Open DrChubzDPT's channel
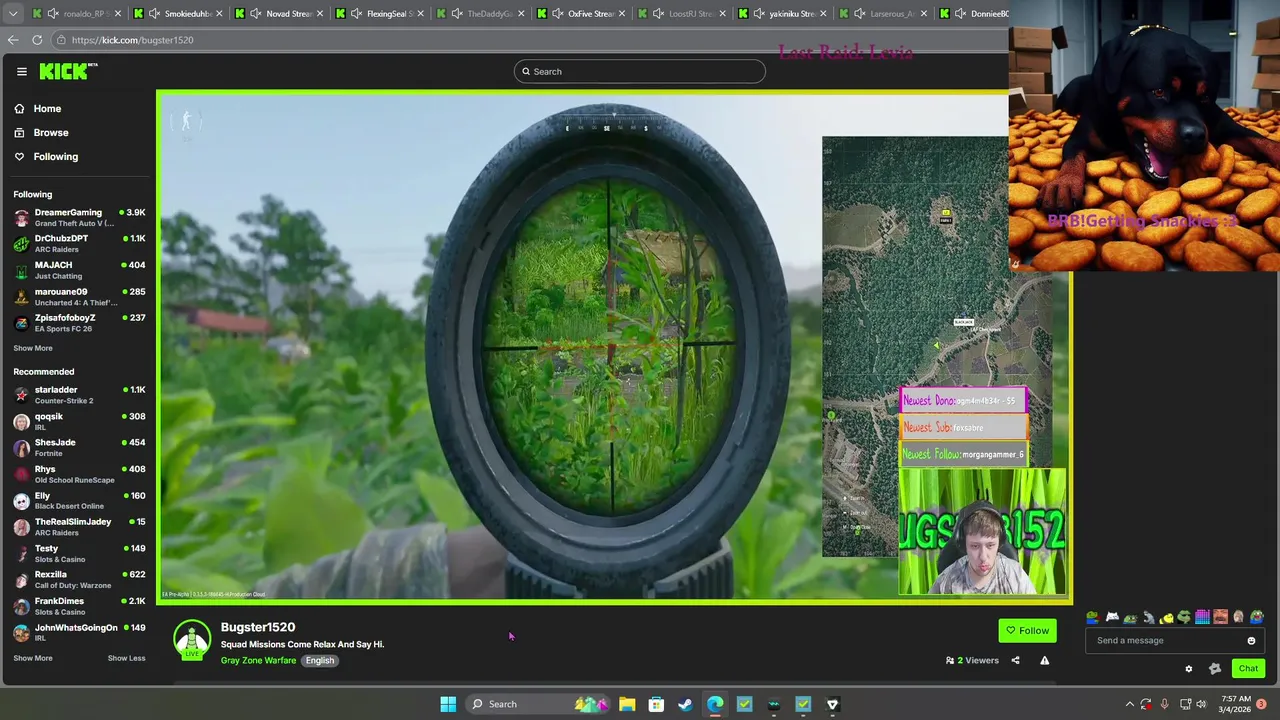 79,243
